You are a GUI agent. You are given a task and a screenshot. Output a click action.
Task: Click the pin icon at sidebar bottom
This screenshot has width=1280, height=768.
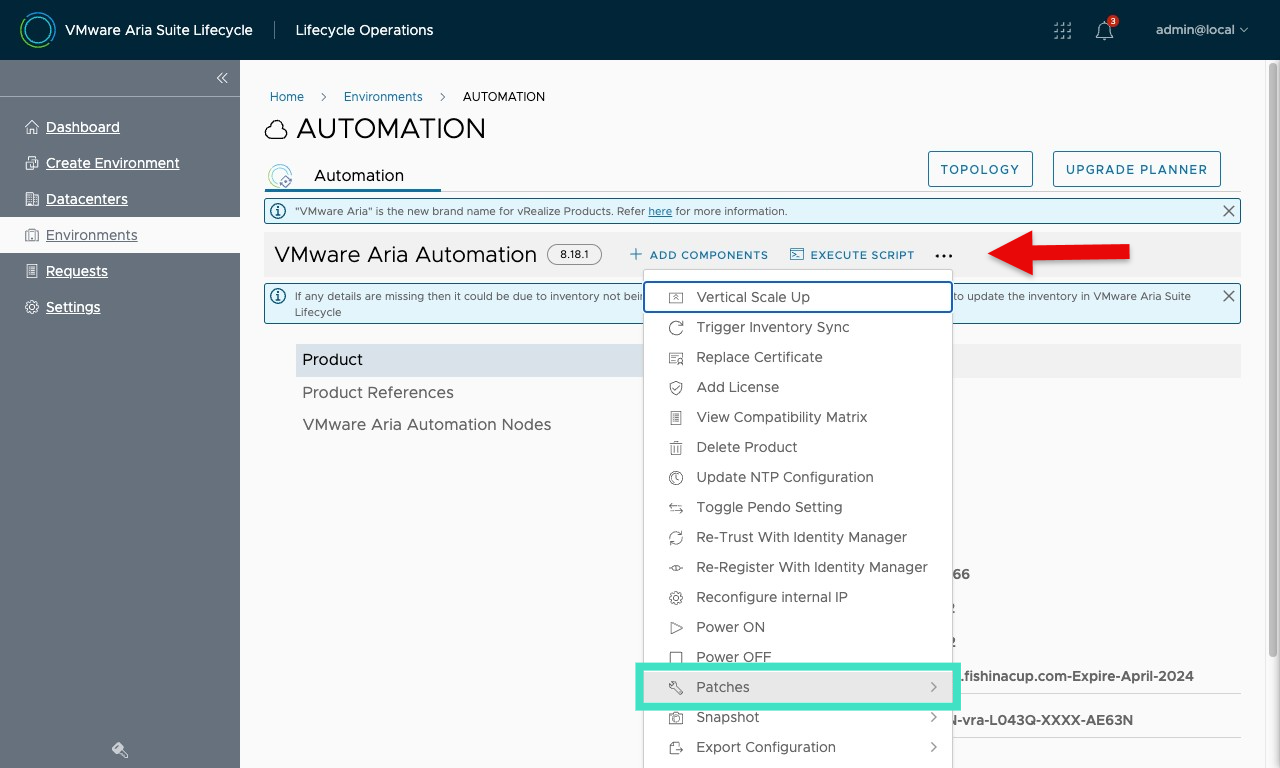[x=120, y=750]
